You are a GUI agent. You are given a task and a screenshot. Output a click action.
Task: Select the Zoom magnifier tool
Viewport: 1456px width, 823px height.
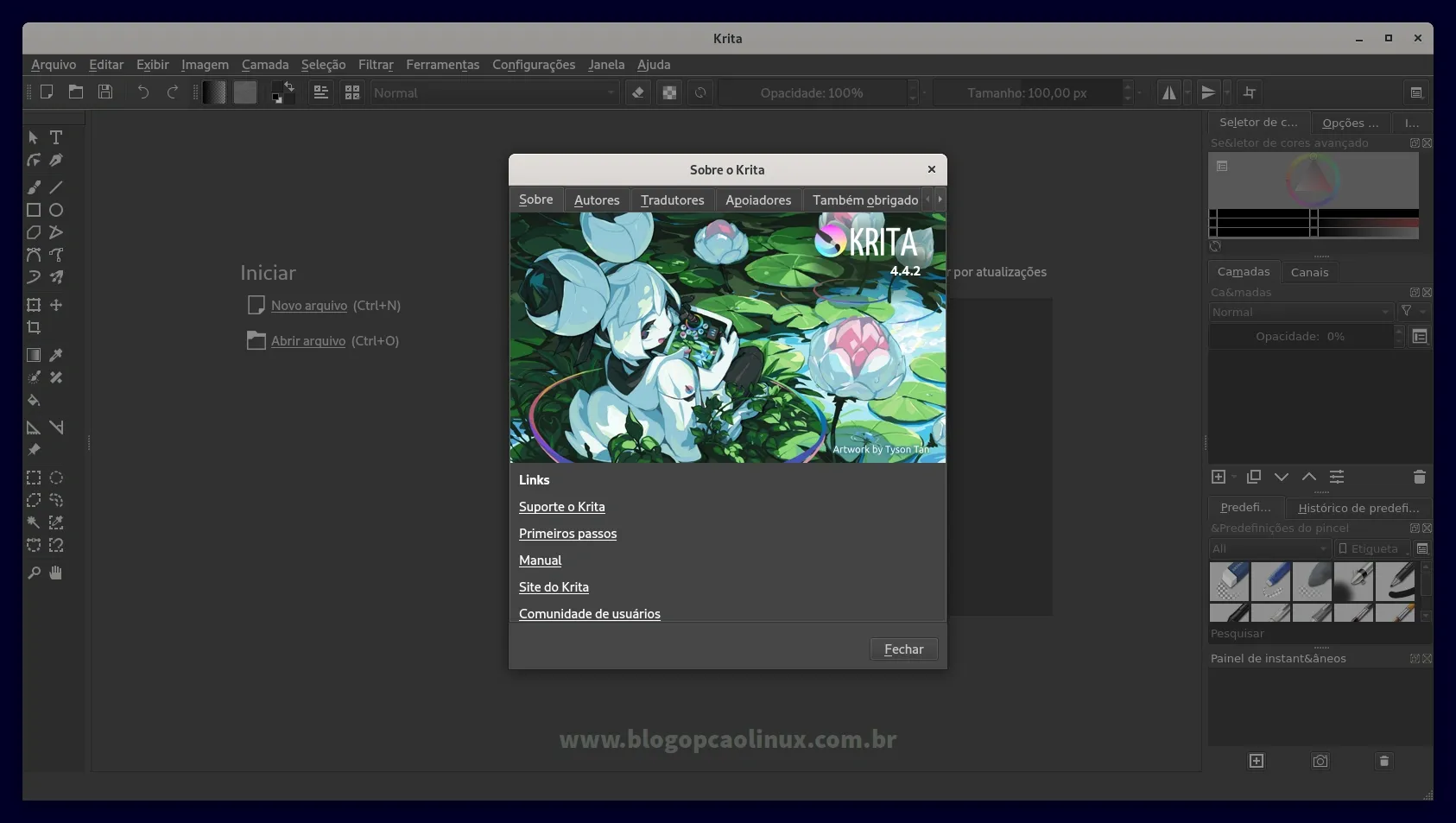34,573
